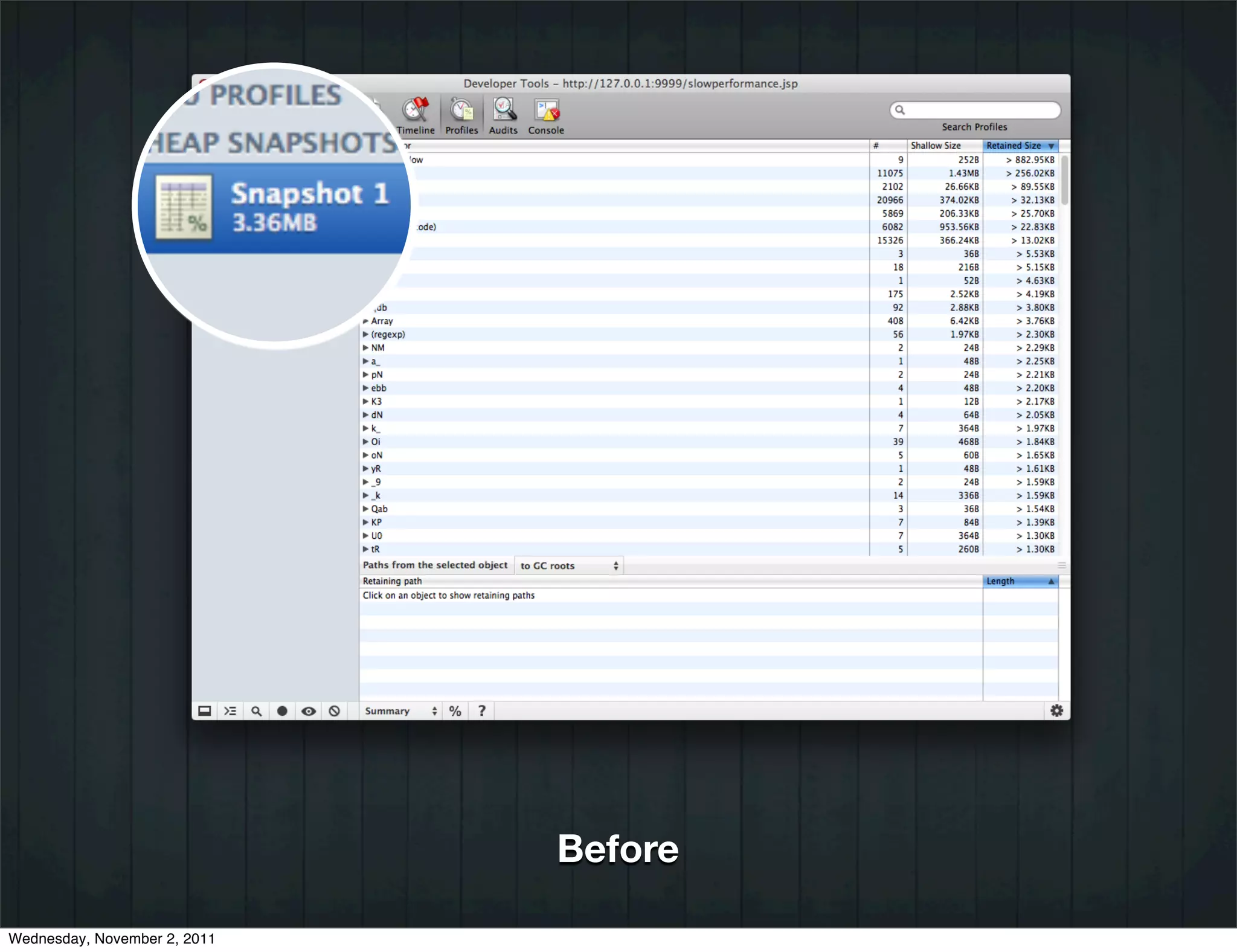Click the dock to window icon
Image resolution: width=1237 pixels, height=952 pixels.
coord(205,711)
